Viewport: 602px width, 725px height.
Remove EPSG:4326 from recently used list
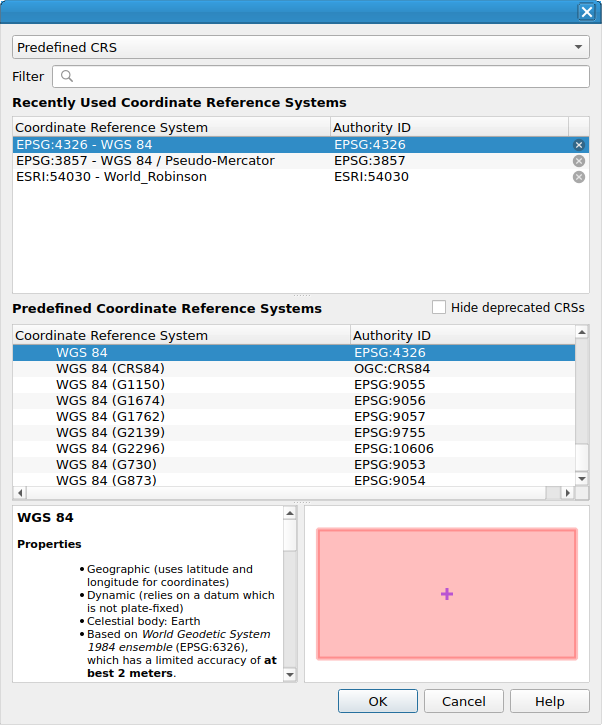[578, 145]
